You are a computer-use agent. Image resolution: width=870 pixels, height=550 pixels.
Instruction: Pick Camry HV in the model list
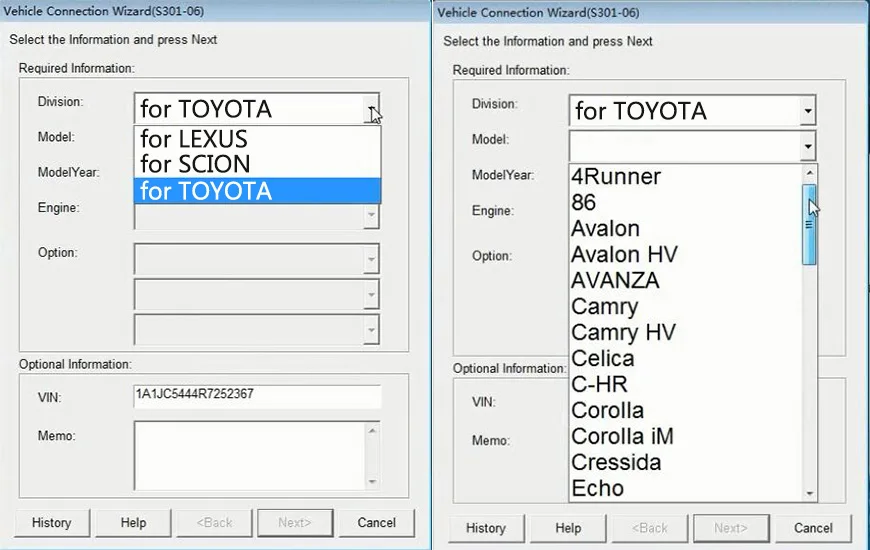pos(686,332)
